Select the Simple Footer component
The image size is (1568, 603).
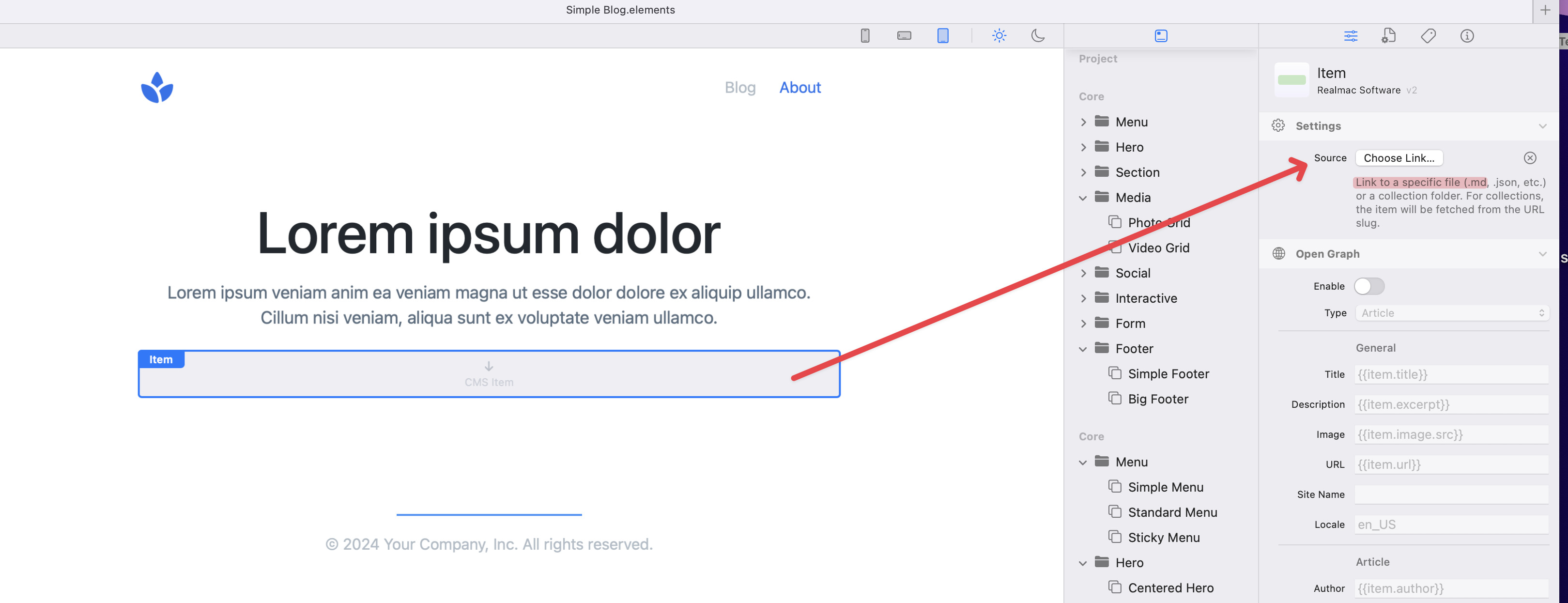[1168, 374]
